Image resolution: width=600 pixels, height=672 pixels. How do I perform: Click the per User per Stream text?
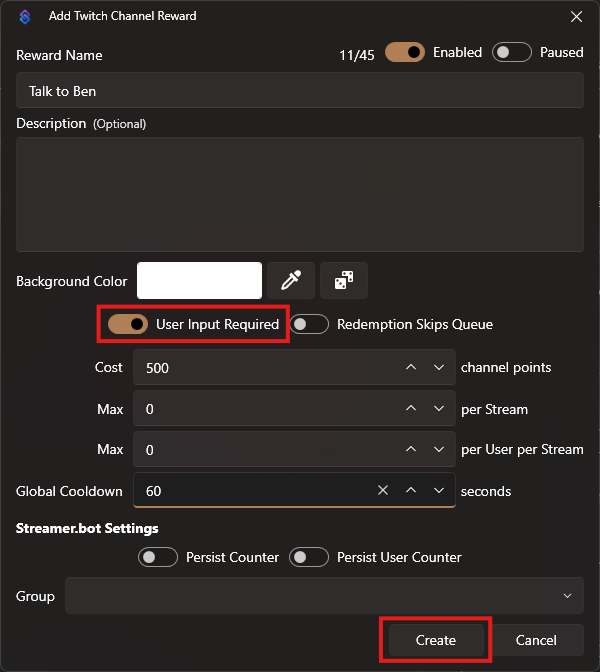point(522,450)
